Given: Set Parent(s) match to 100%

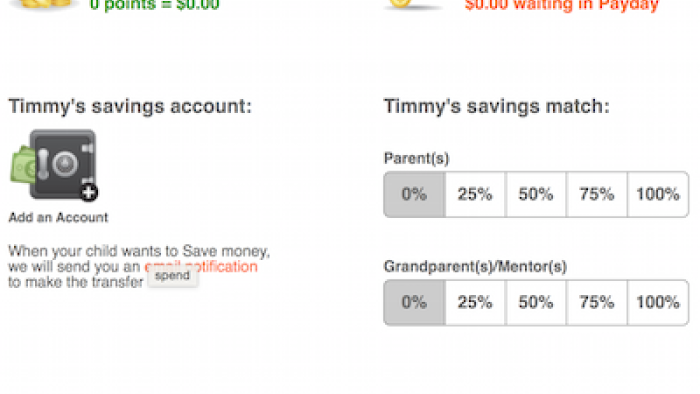Looking at the screenshot, I should [658, 195].
